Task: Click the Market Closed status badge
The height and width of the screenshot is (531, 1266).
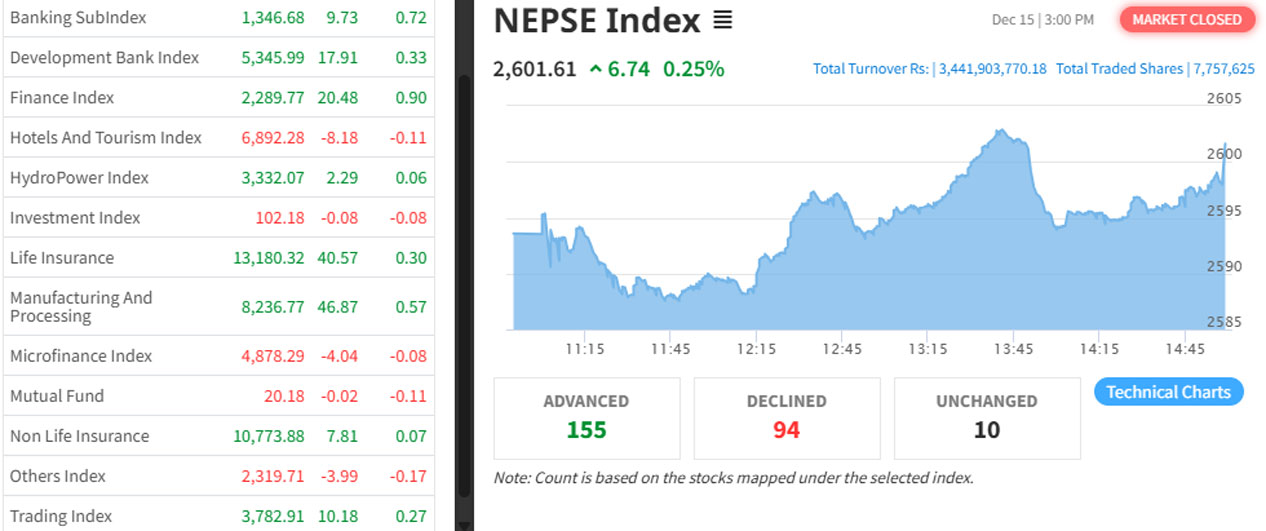Action: pos(1187,19)
